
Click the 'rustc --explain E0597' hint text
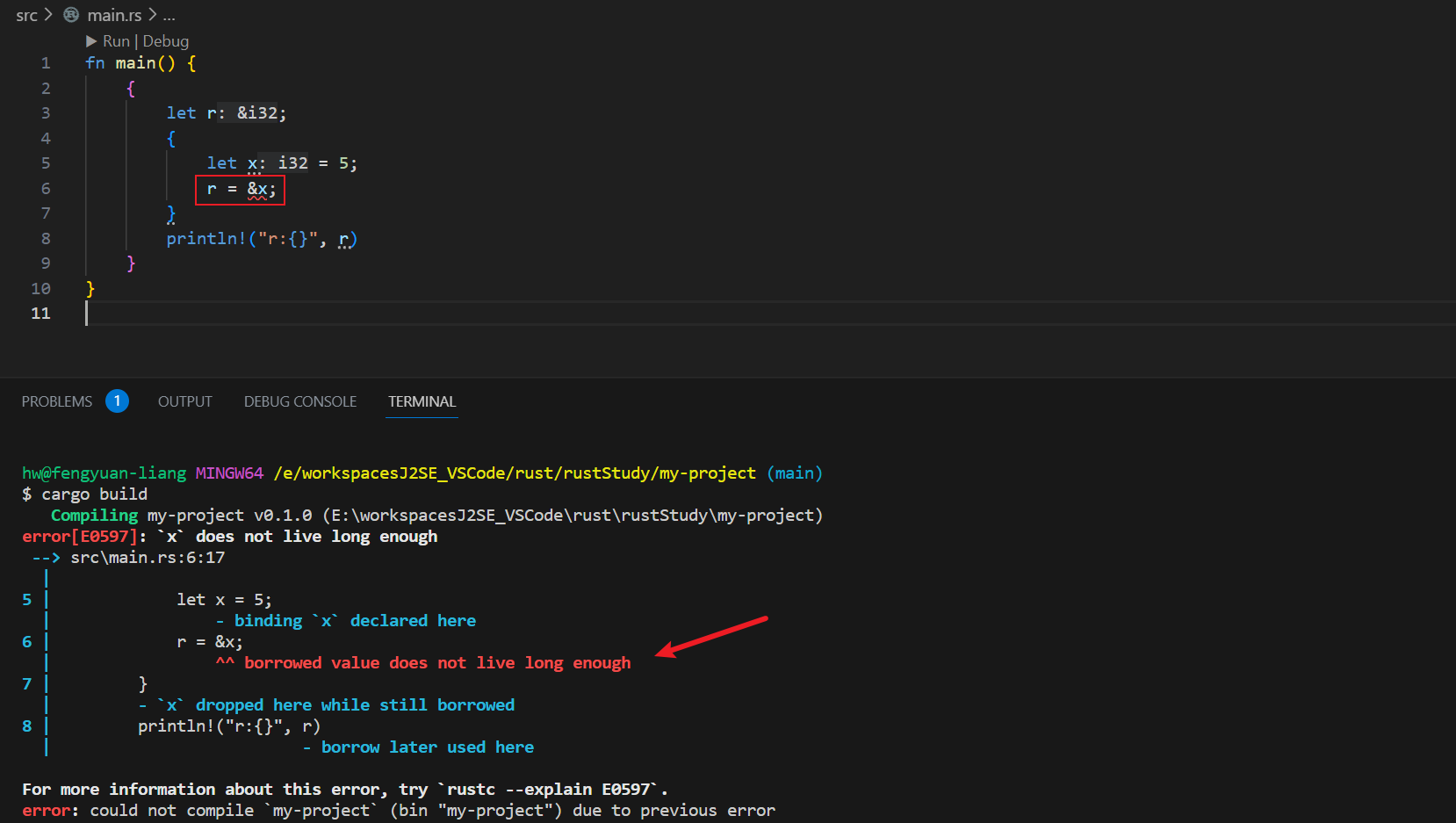click(549, 790)
